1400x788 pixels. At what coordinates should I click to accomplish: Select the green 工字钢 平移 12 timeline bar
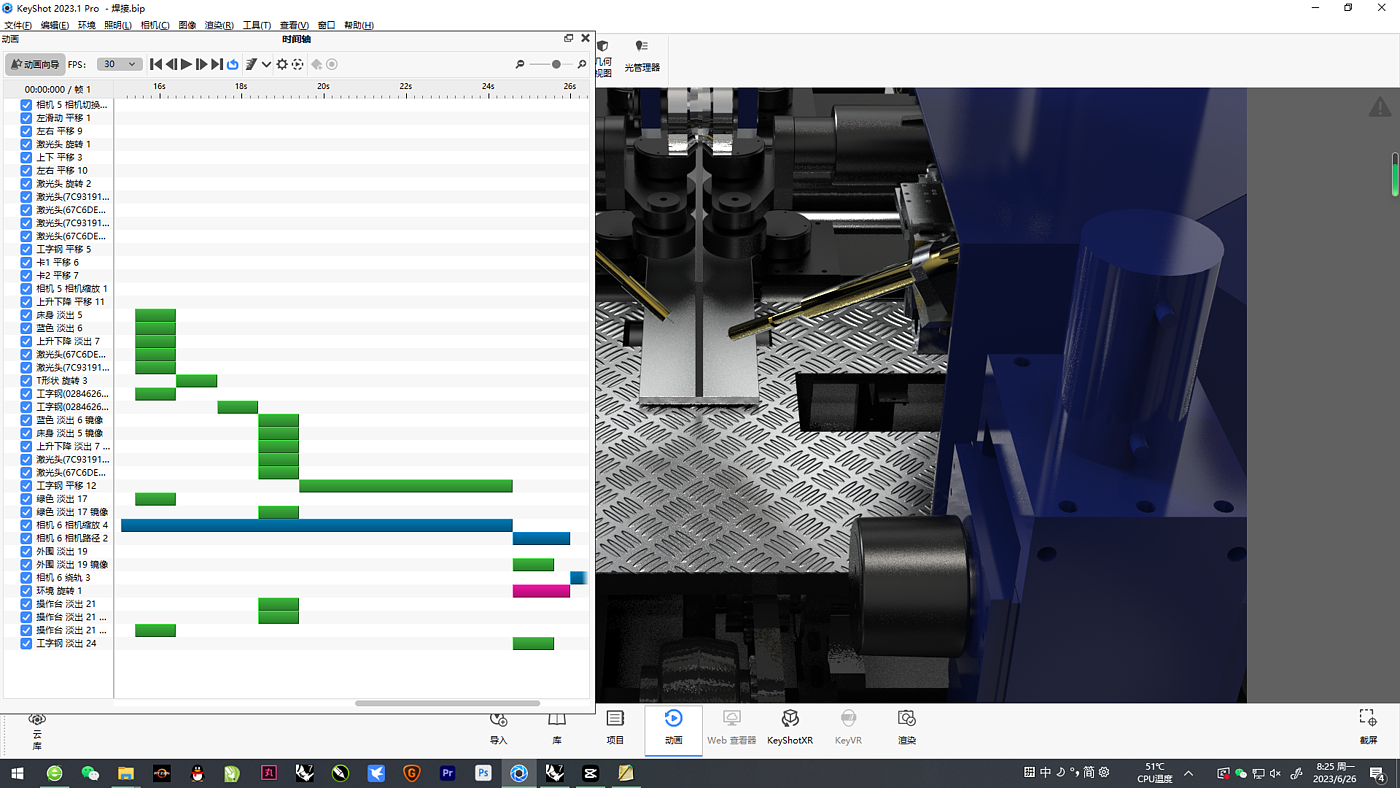[x=406, y=486]
